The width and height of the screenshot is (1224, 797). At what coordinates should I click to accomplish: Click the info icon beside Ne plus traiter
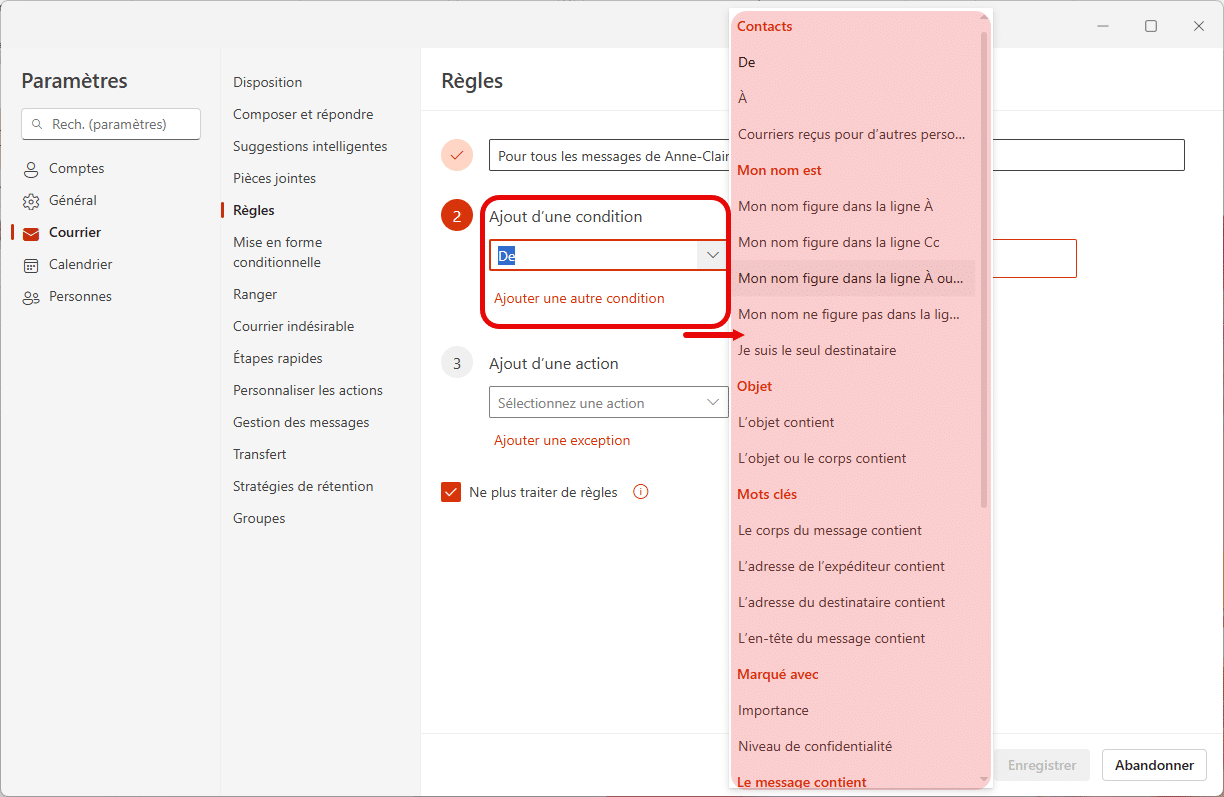tap(641, 491)
